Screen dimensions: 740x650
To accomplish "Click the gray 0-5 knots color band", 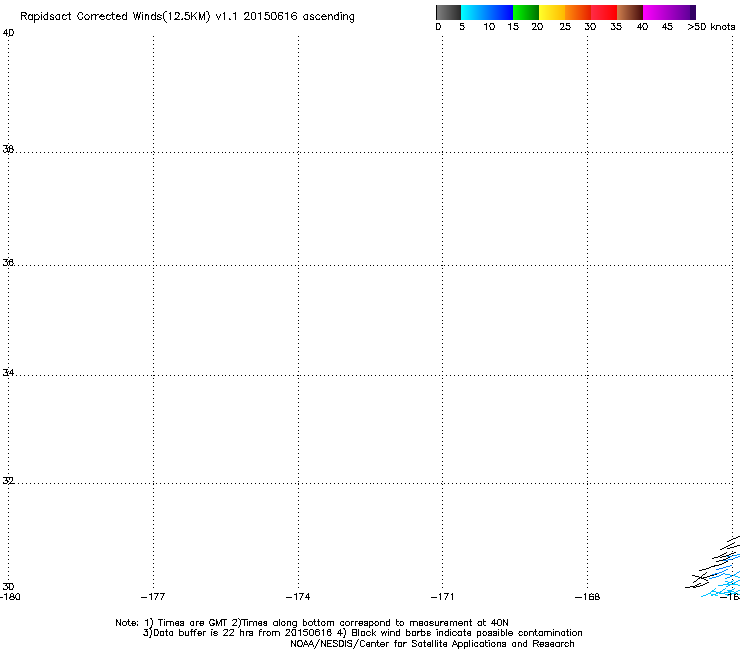I will [x=448, y=12].
